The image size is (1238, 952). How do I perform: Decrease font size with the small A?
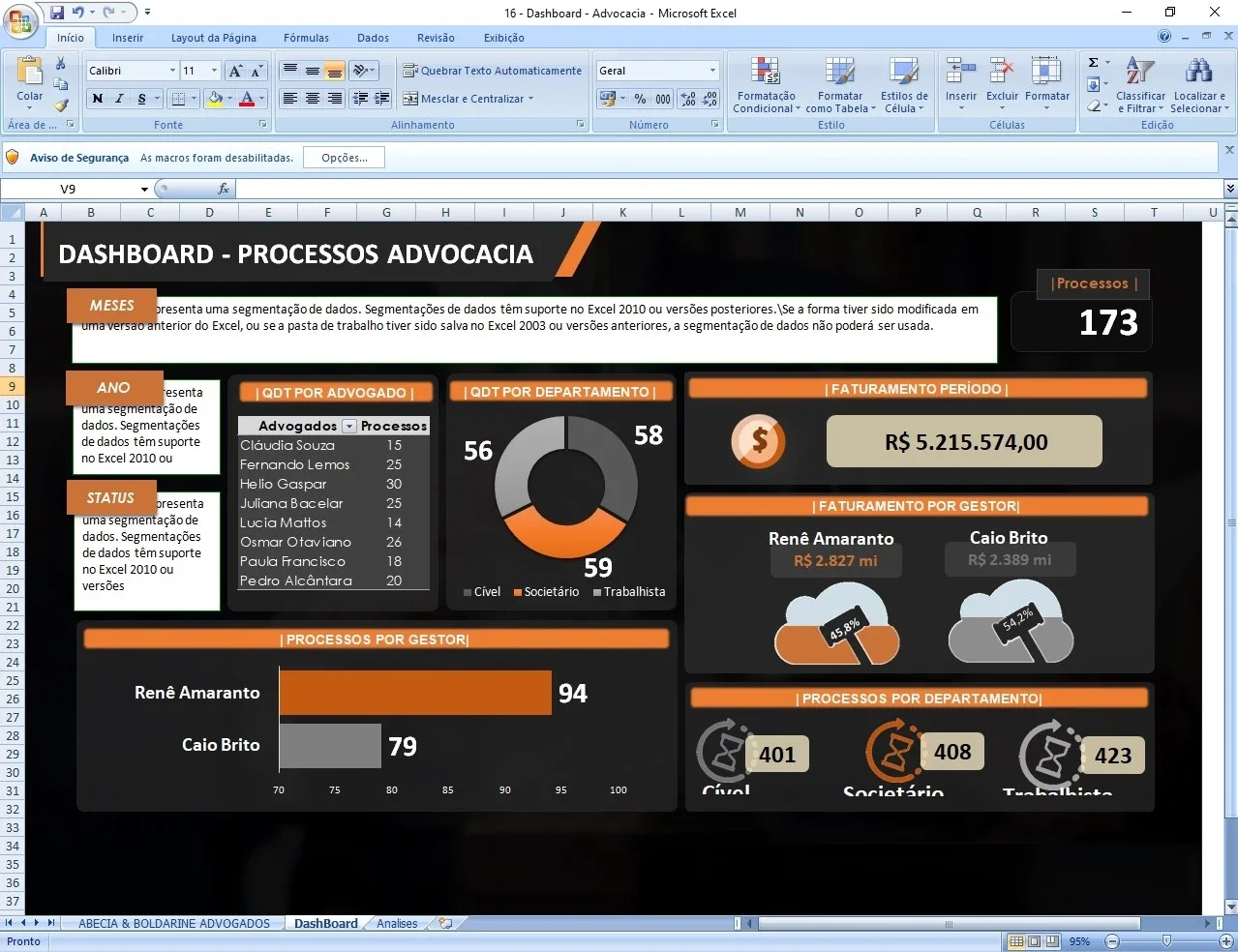(257, 71)
